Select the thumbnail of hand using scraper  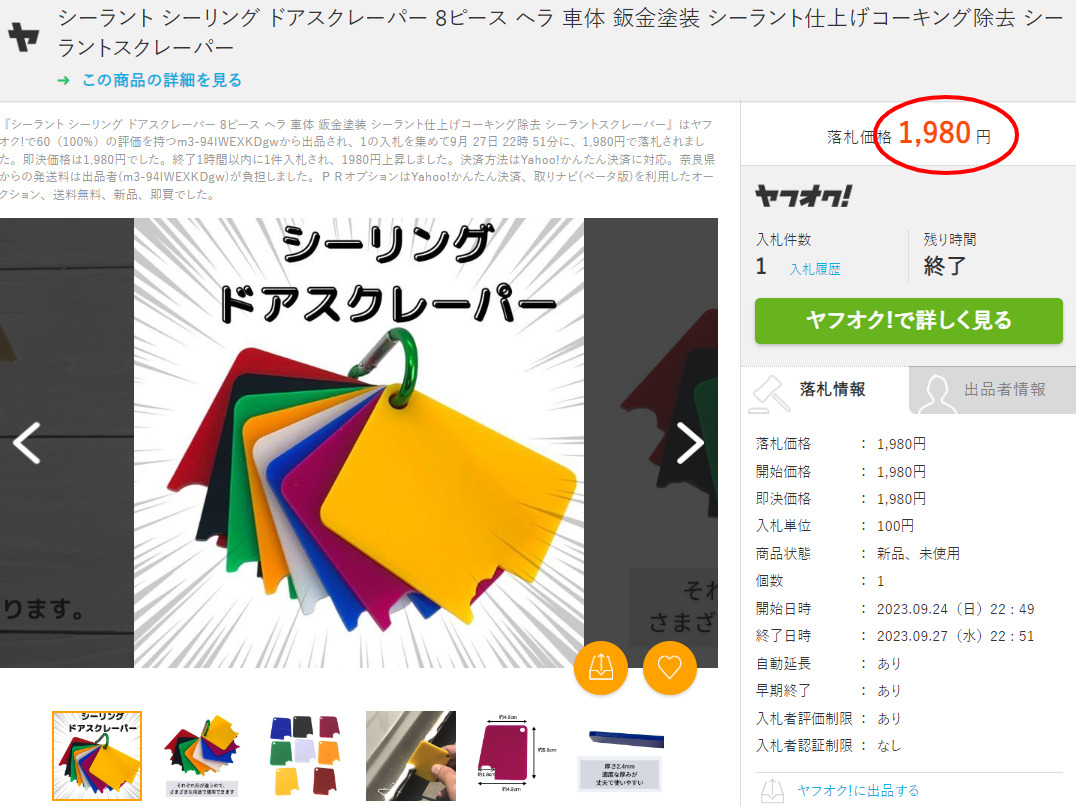click(410, 756)
